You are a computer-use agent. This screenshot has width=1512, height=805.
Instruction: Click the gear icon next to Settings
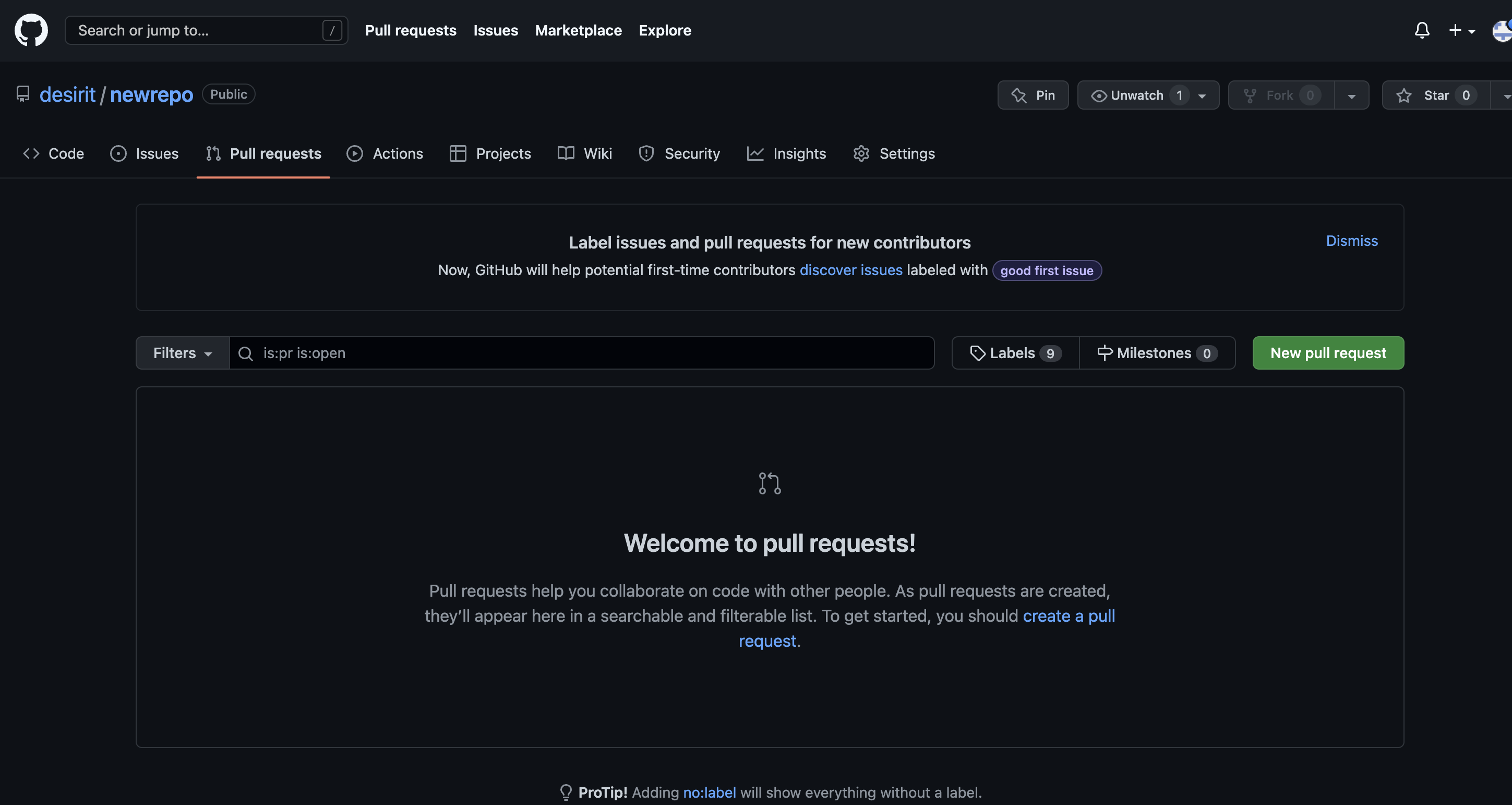[x=861, y=153]
